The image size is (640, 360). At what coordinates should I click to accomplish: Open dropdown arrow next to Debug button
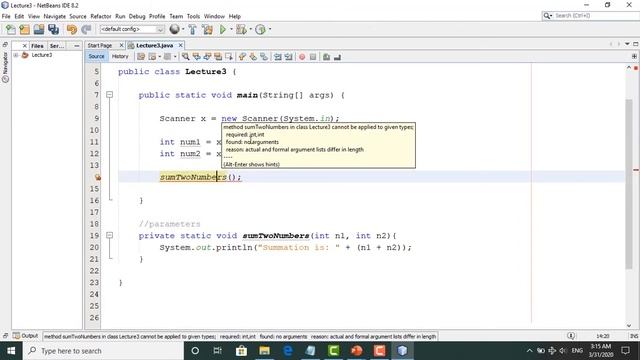tap(250, 29)
